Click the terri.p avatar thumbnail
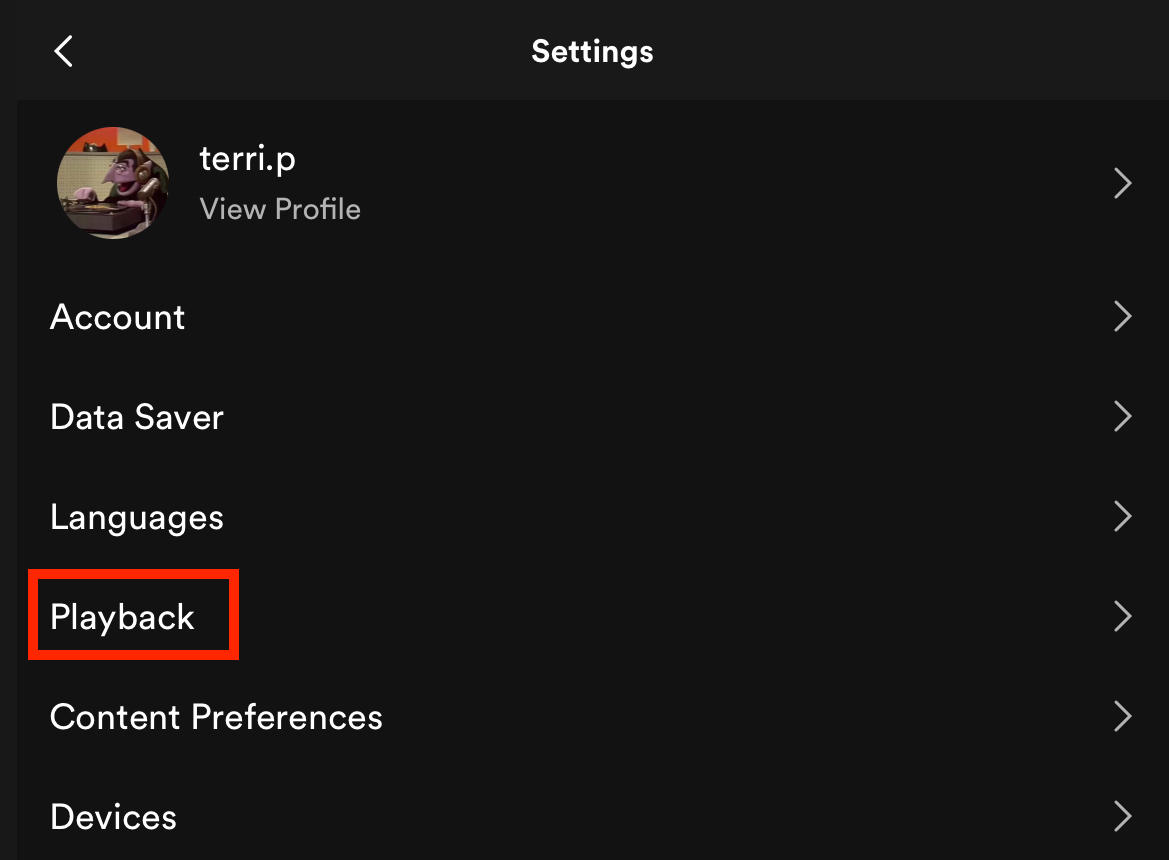 pyautogui.click(x=113, y=182)
